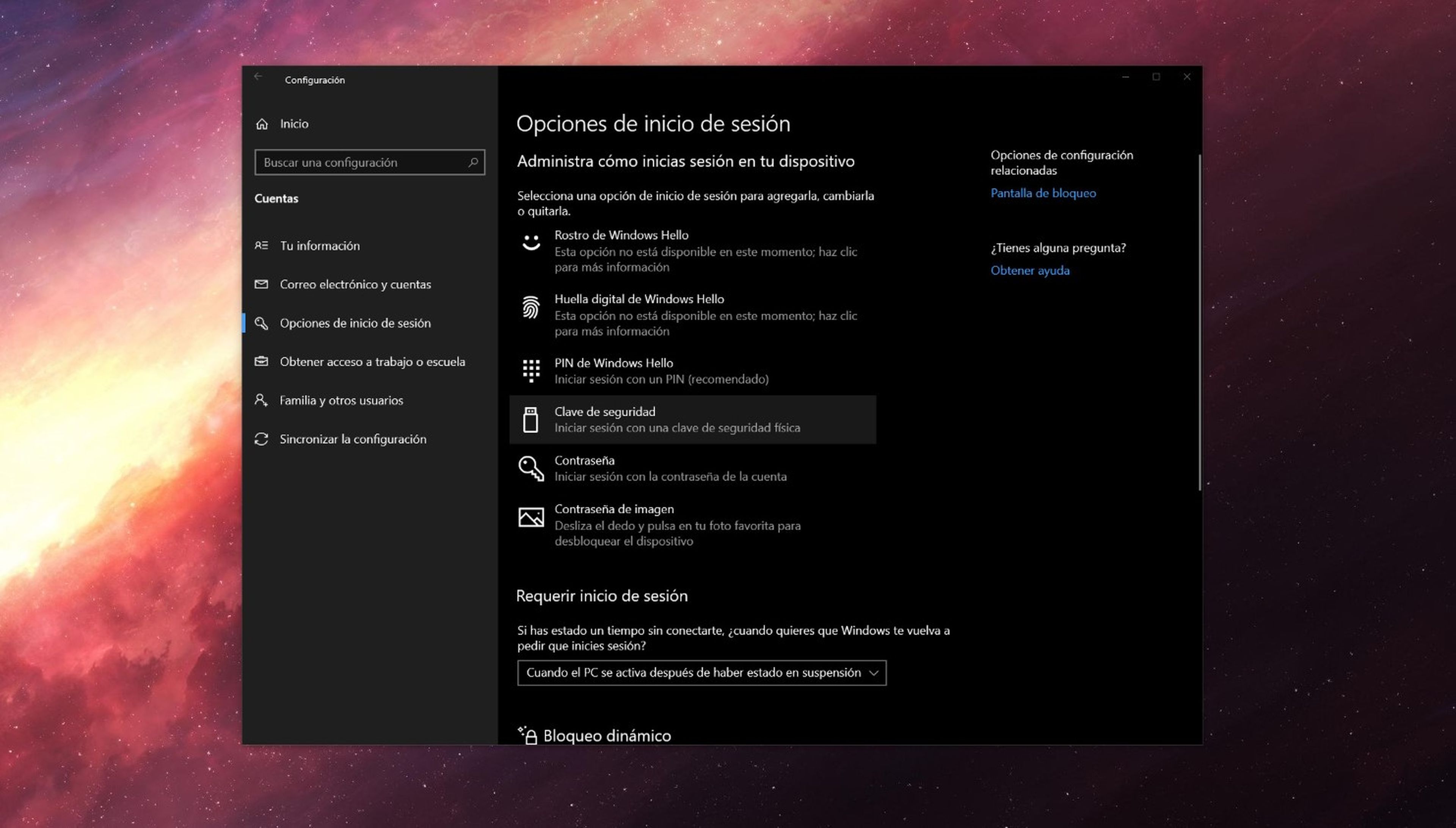Expand Clave de seguridad option
Viewport: 1456px width, 828px height.
[693, 420]
